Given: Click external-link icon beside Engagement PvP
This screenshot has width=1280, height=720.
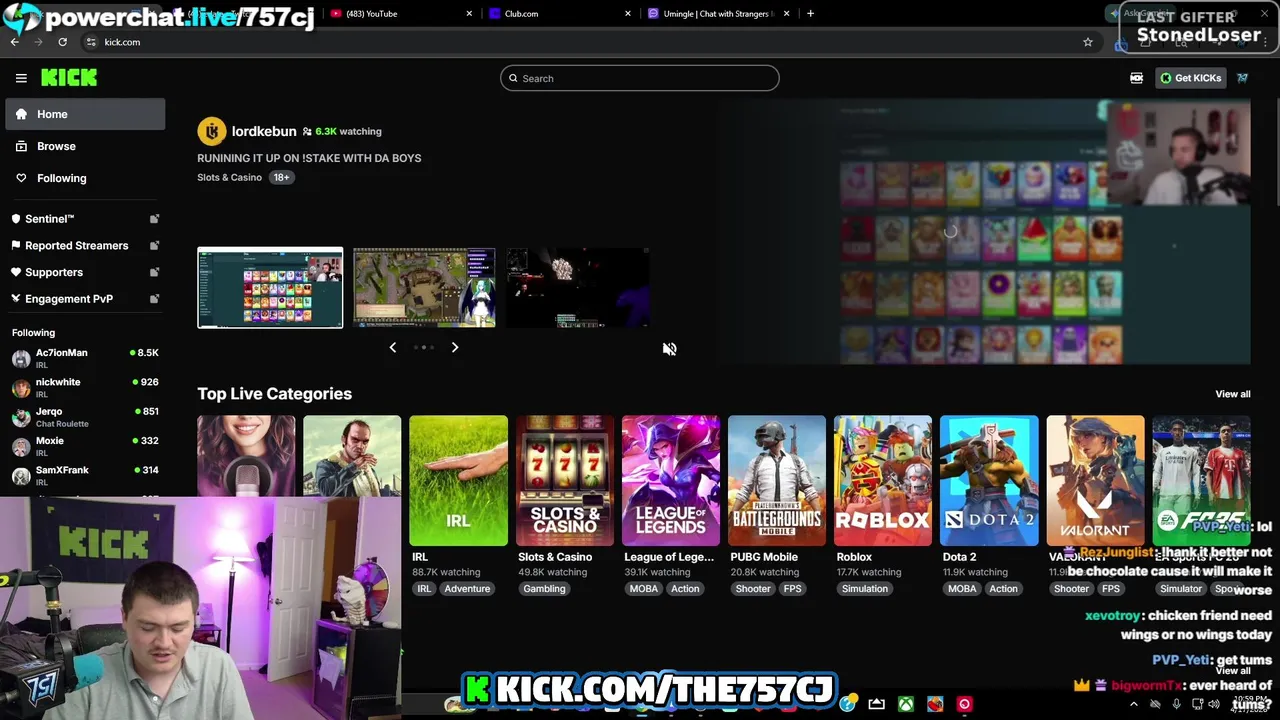Looking at the screenshot, I should click(x=154, y=299).
